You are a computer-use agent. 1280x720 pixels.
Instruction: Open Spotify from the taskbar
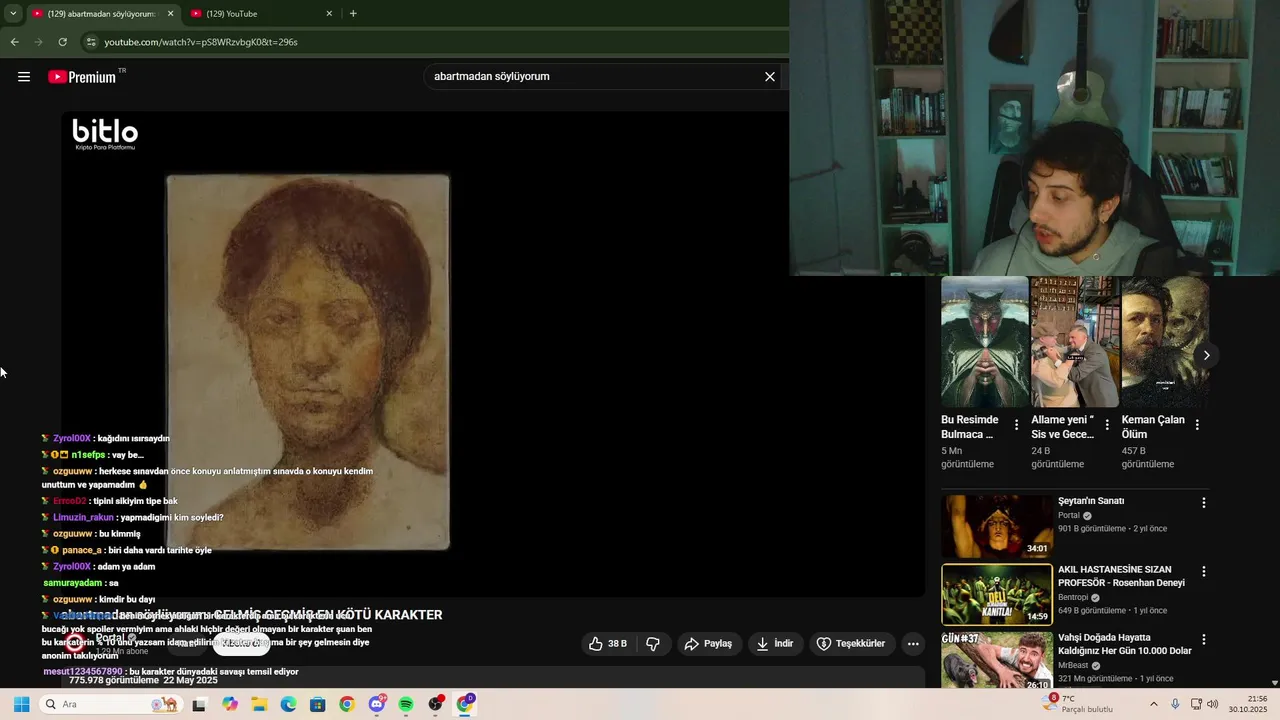[406, 705]
